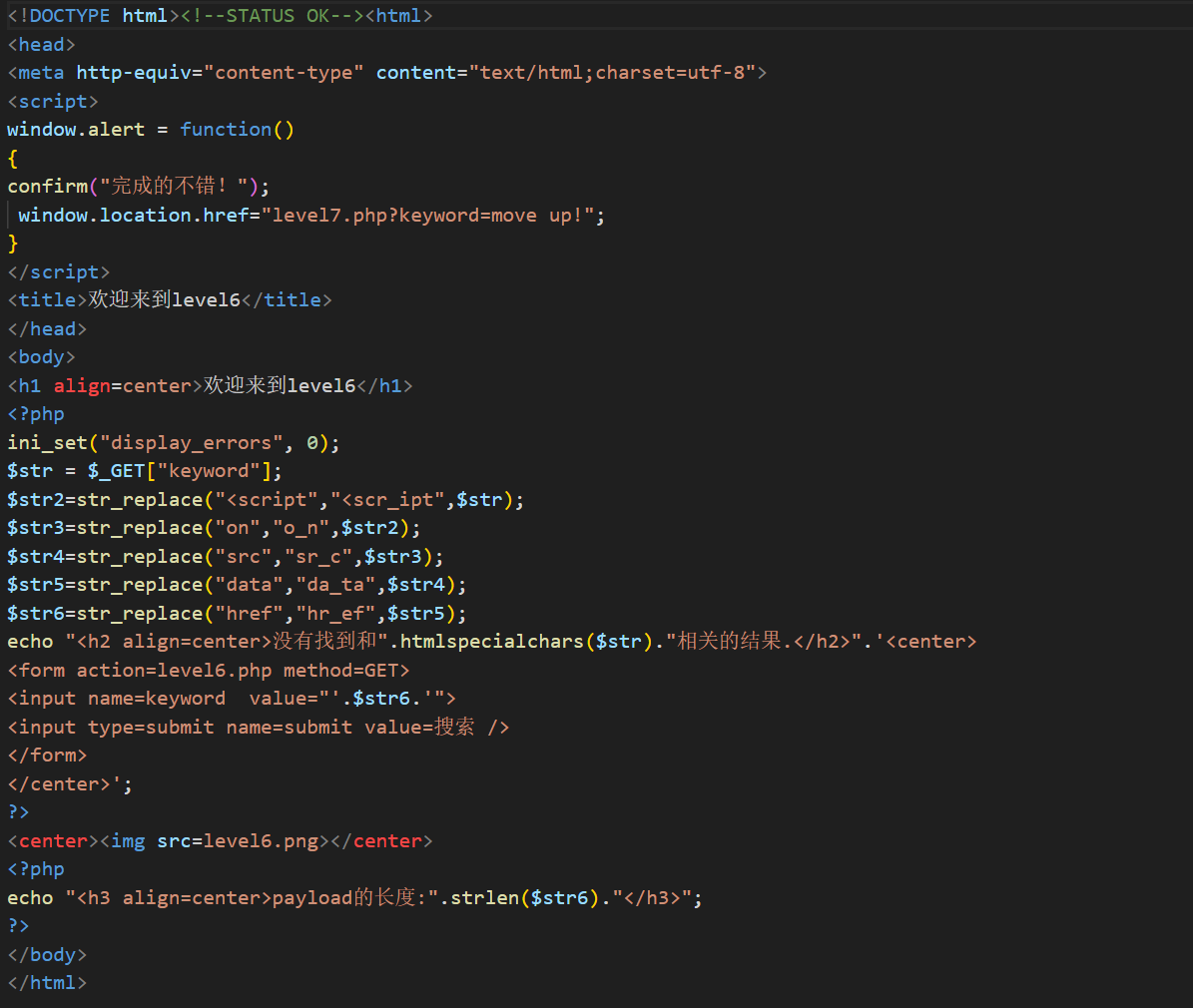Click the $str6 str_replace "href" line
The image size is (1193, 1008).
click(x=237, y=613)
